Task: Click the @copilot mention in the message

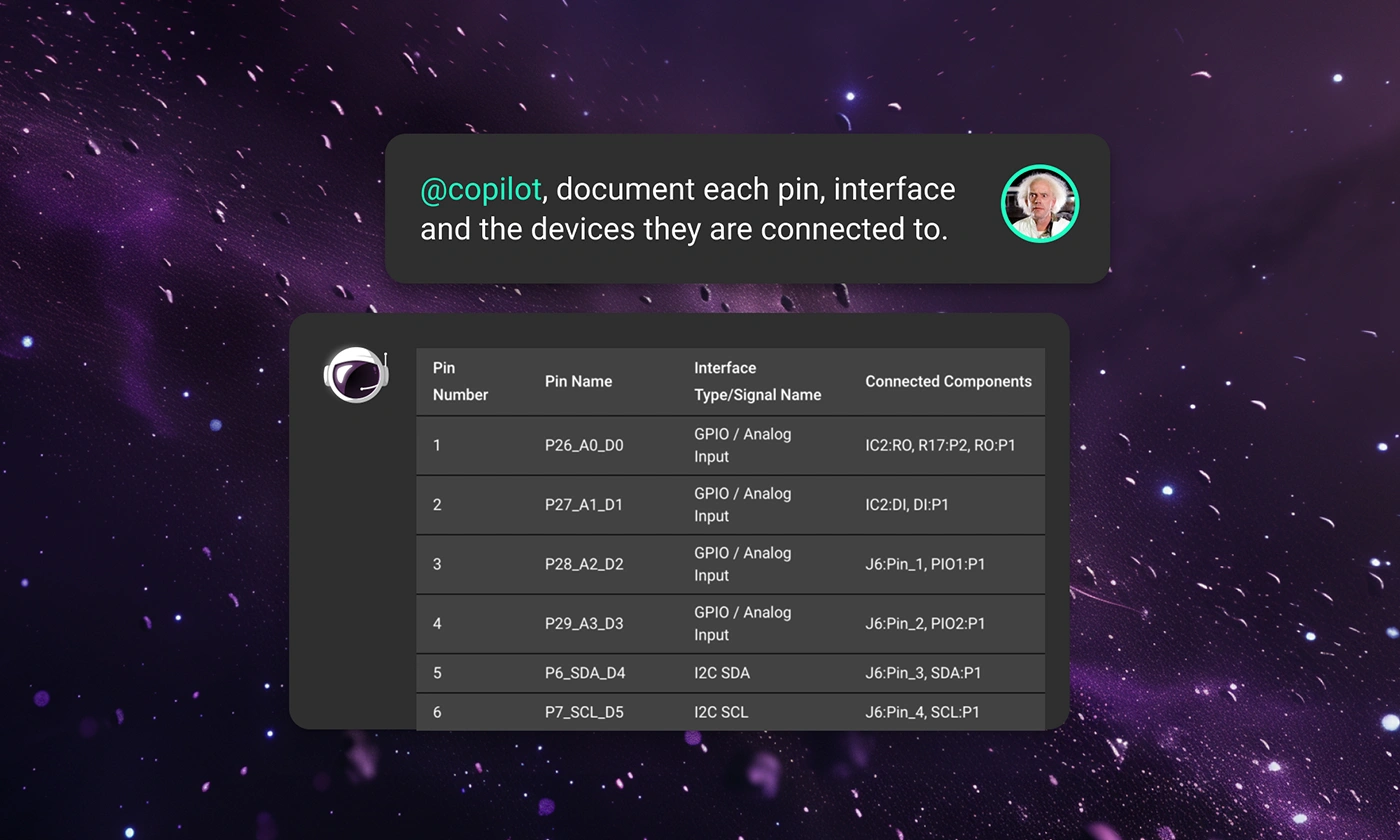Action: tap(480, 189)
